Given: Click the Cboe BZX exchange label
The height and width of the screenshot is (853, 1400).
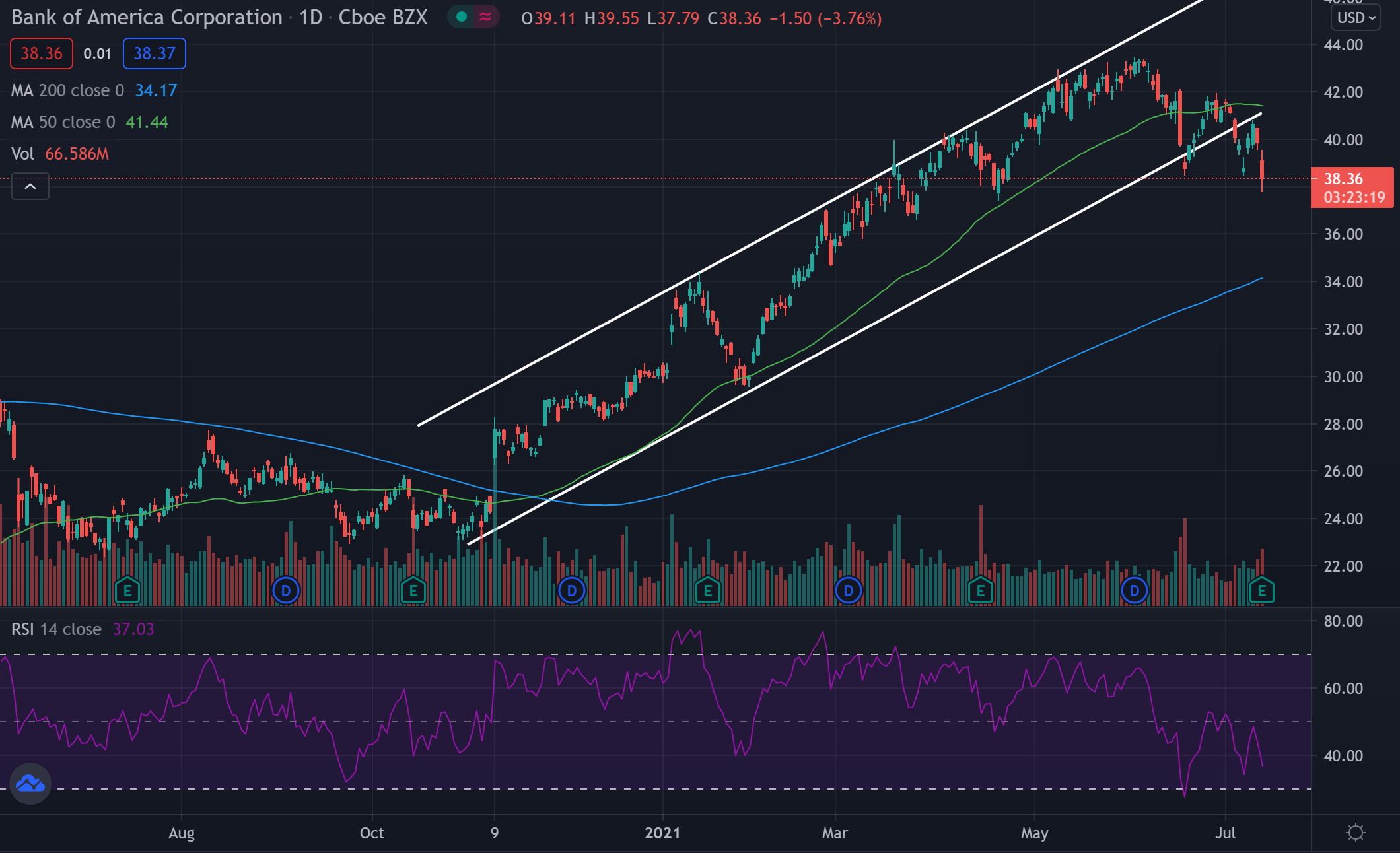Looking at the screenshot, I should (383, 18).
